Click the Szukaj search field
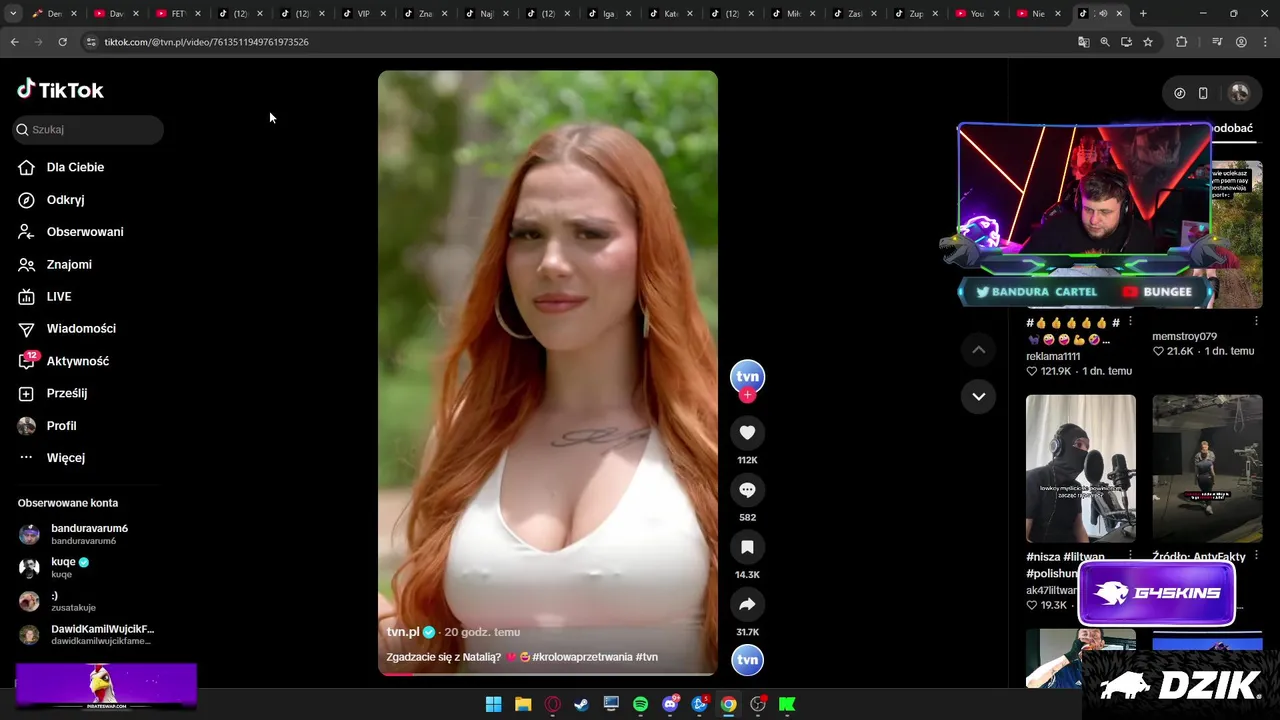1280x720 pixels. (x=88, y=129)
